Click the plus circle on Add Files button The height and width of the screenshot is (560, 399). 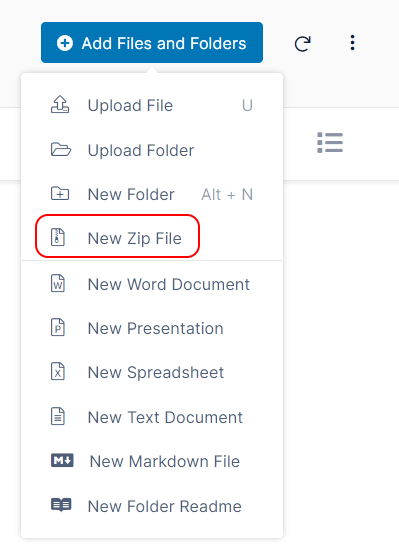[65, 43]
